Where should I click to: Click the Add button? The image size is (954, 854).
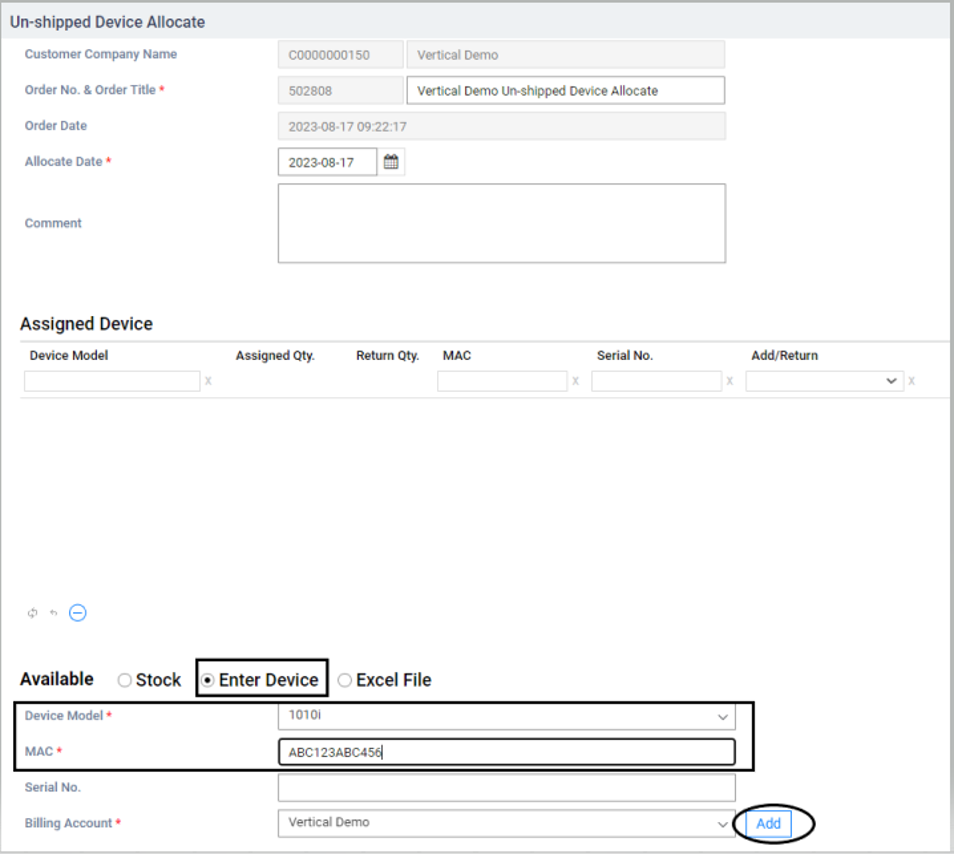(x=768, y=824)
